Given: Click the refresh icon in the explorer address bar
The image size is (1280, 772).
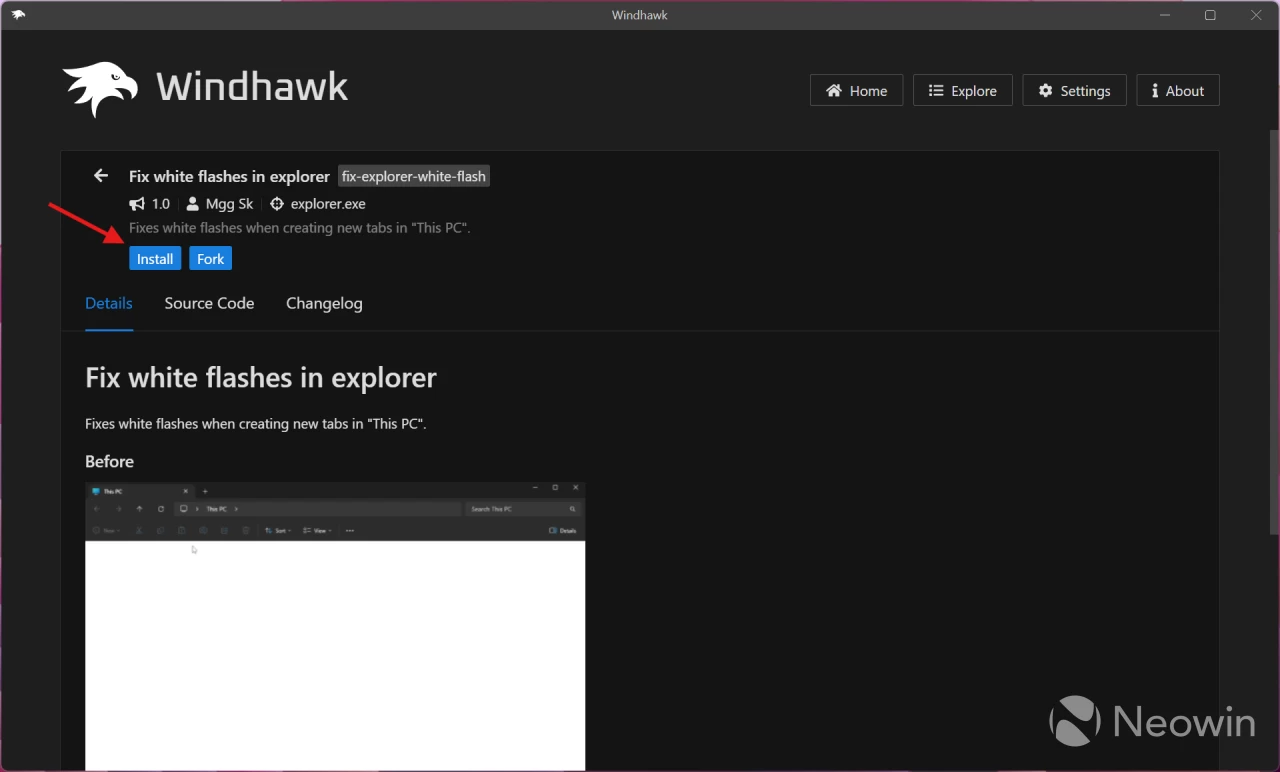Looking at the screenshot, I should coord(160,508).
